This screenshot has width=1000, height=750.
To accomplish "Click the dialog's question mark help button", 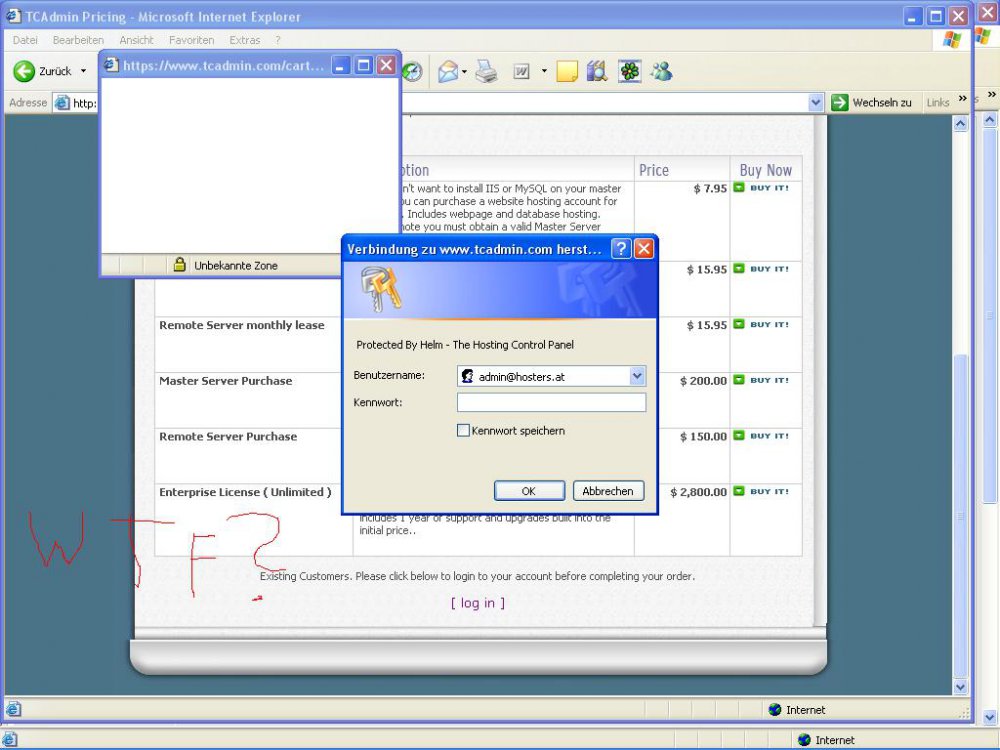I will 621,249.
